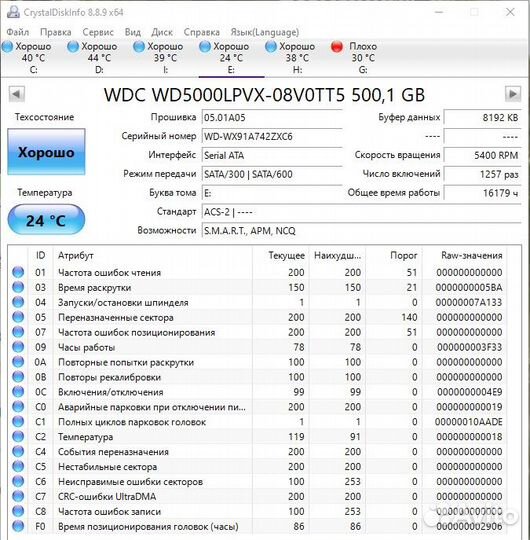Screen dimensions: 530x540
Task: Open the Язык(Language) menu
Action: pyautogui.click(x=264, y=32)
